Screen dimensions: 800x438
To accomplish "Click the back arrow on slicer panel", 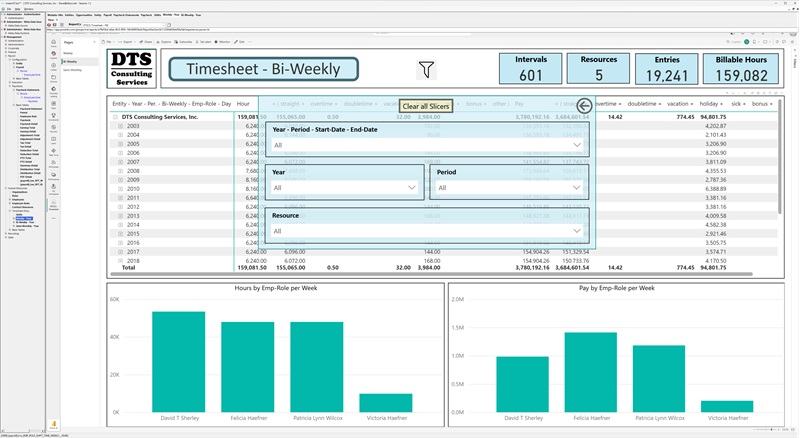I will tap(584, 104).
